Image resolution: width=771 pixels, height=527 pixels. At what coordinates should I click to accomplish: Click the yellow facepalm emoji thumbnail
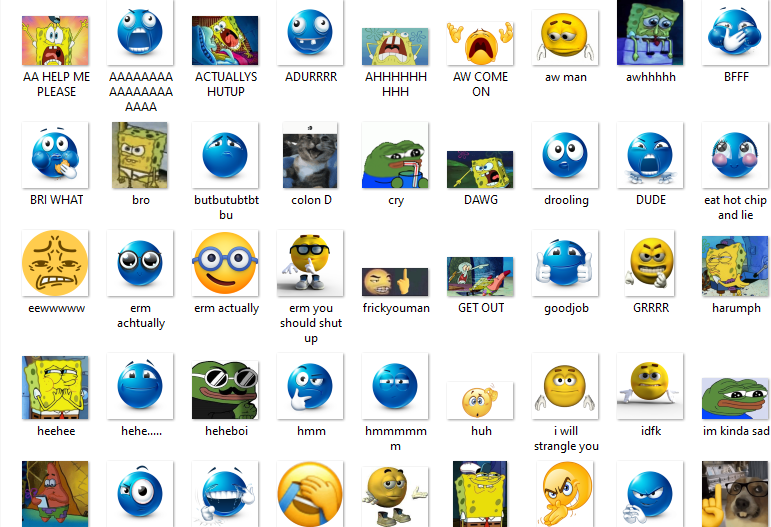(x=310, y=494)
